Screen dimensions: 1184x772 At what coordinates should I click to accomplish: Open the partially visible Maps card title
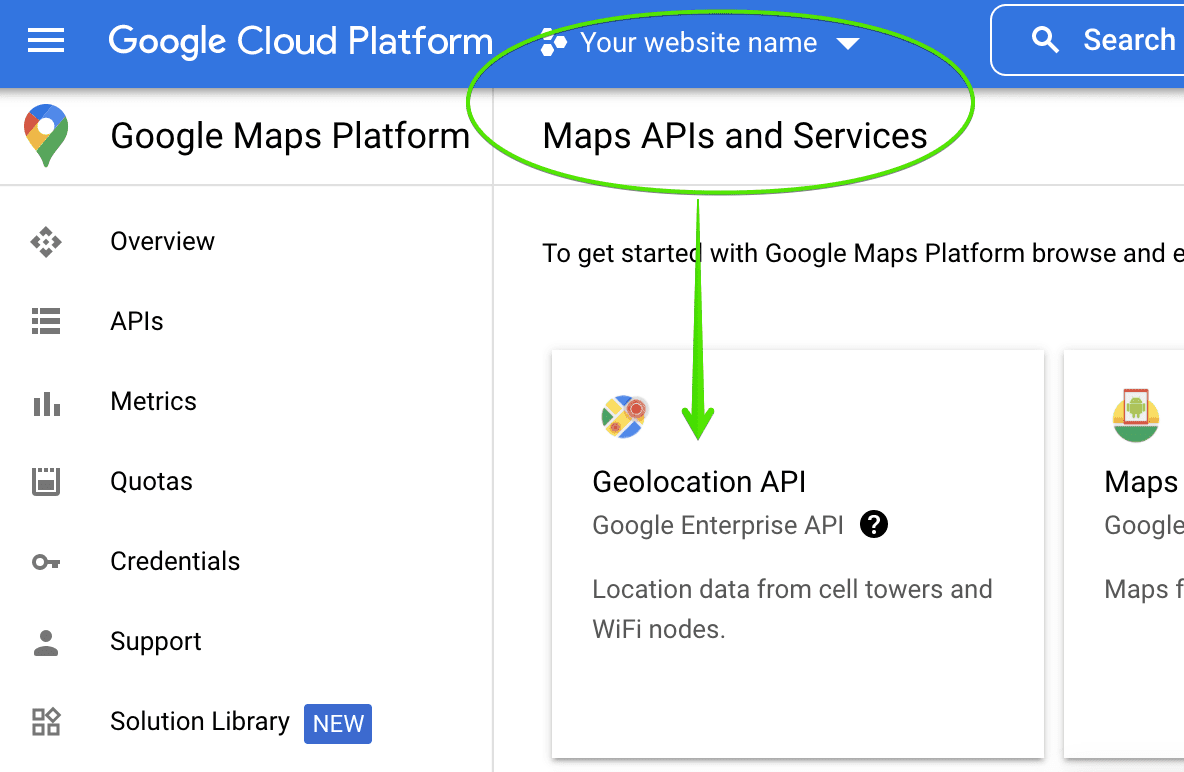click(x=1142, y=482)
